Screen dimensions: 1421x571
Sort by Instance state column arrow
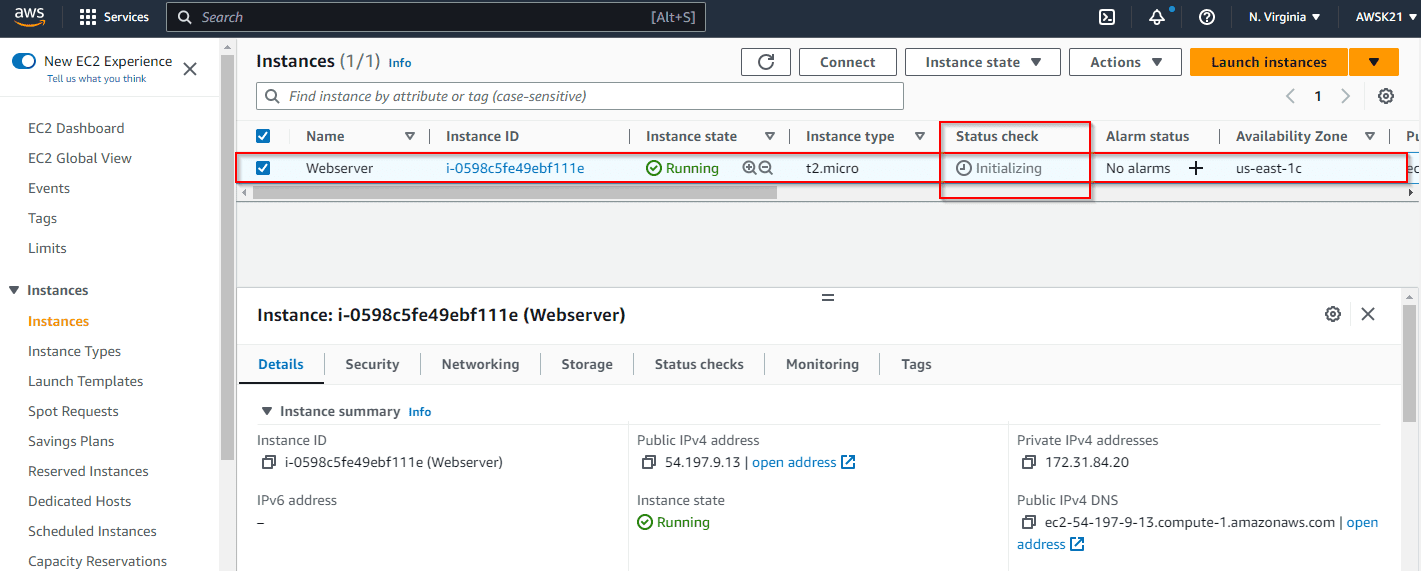pyautogui.click(x=770, y=136)
